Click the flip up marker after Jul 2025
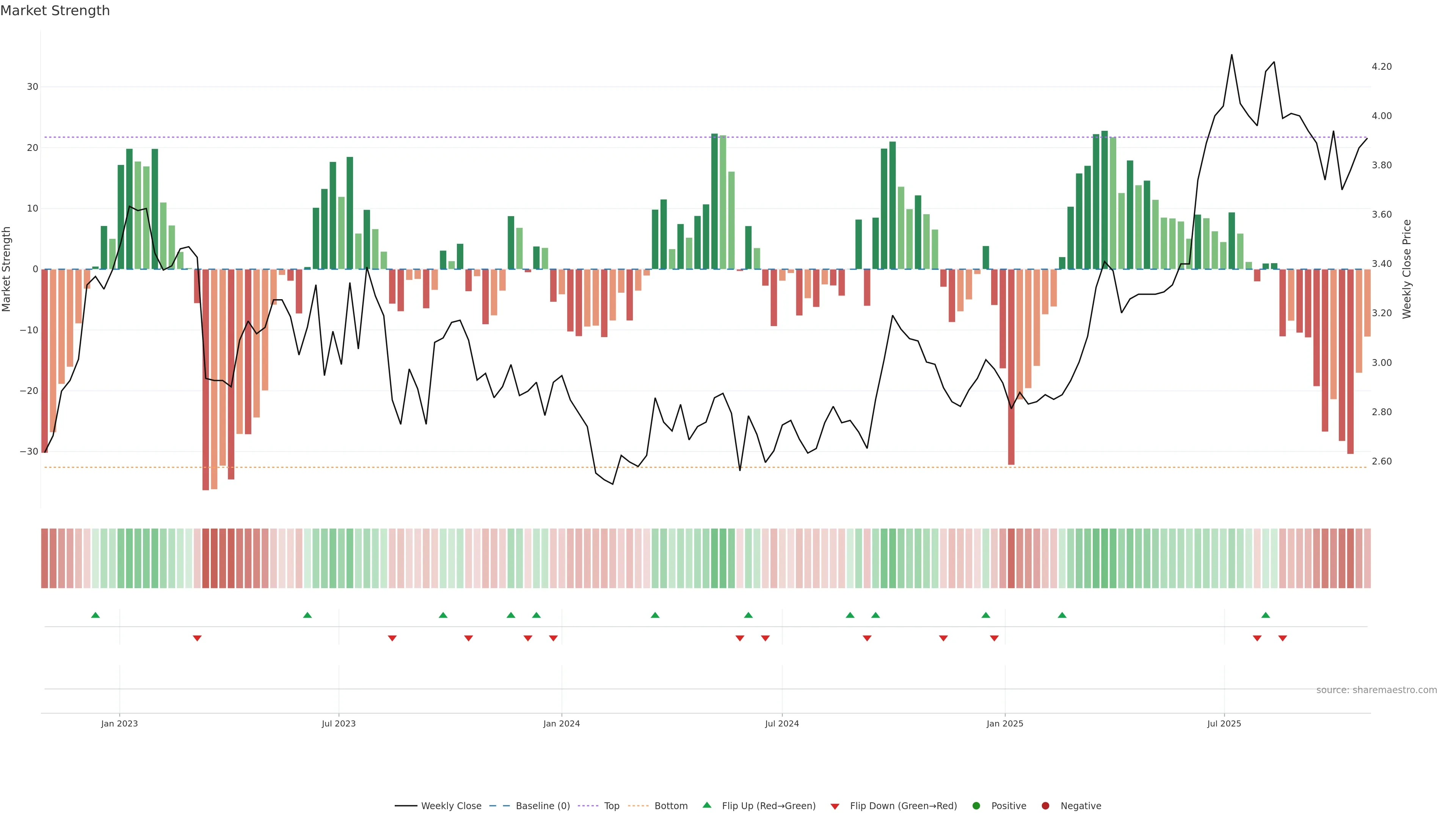 tap(1266, 615)
